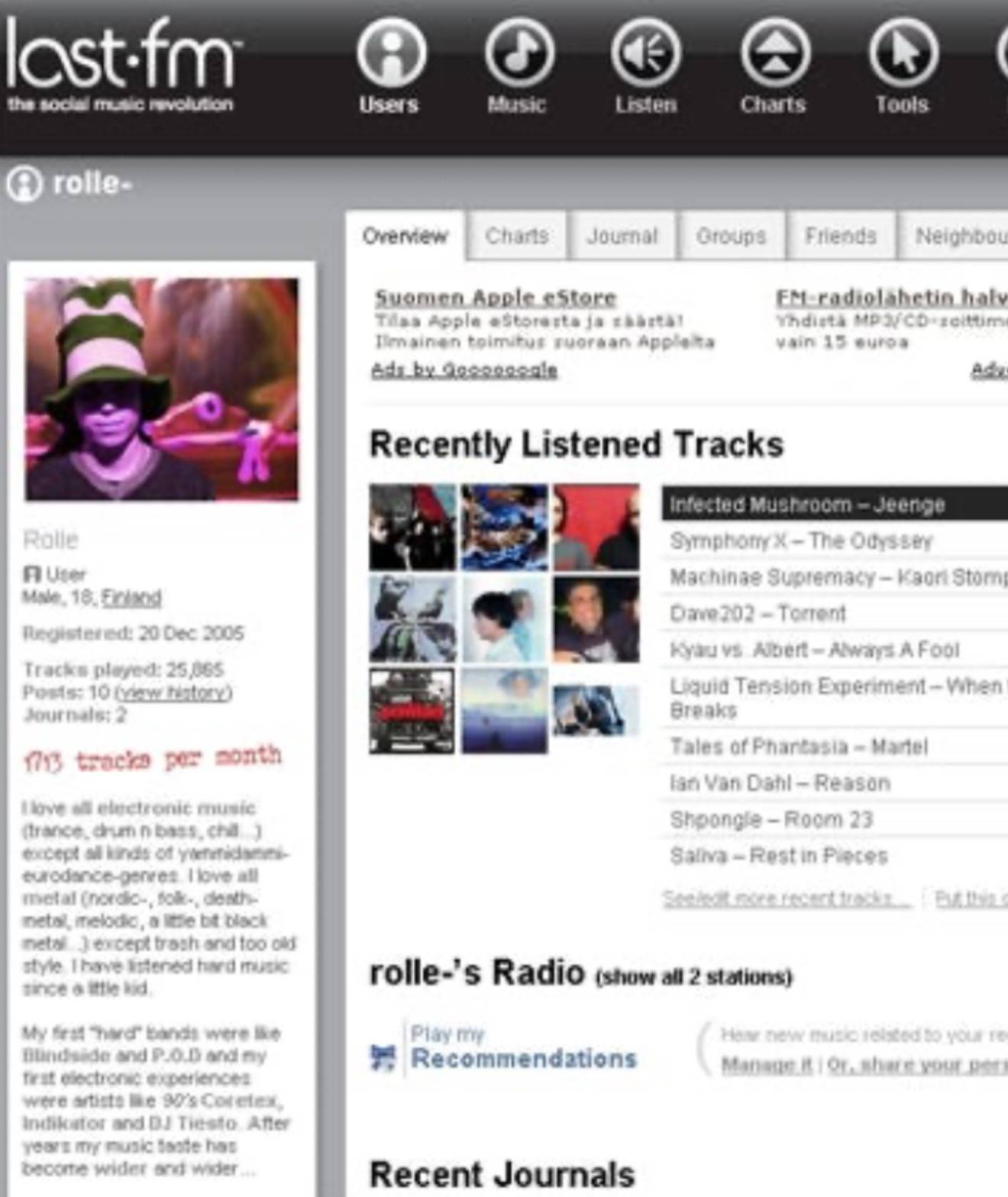Open the Friends tab
Image resolution: width=1008 pixels, height=1197 pixels.
840,236
